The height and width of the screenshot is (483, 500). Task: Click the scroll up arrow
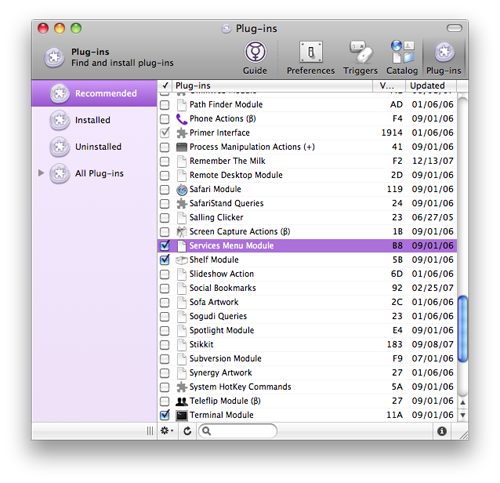(463, 403)
